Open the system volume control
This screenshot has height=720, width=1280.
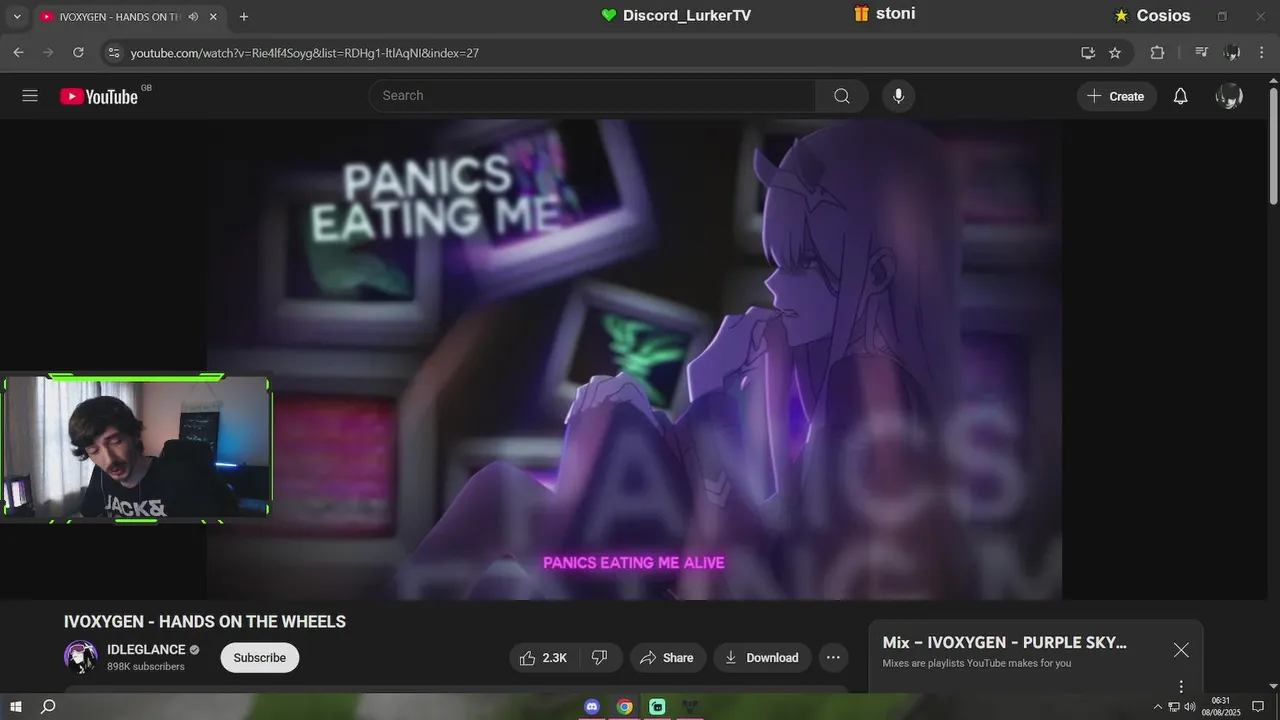tap(1190, 707)
